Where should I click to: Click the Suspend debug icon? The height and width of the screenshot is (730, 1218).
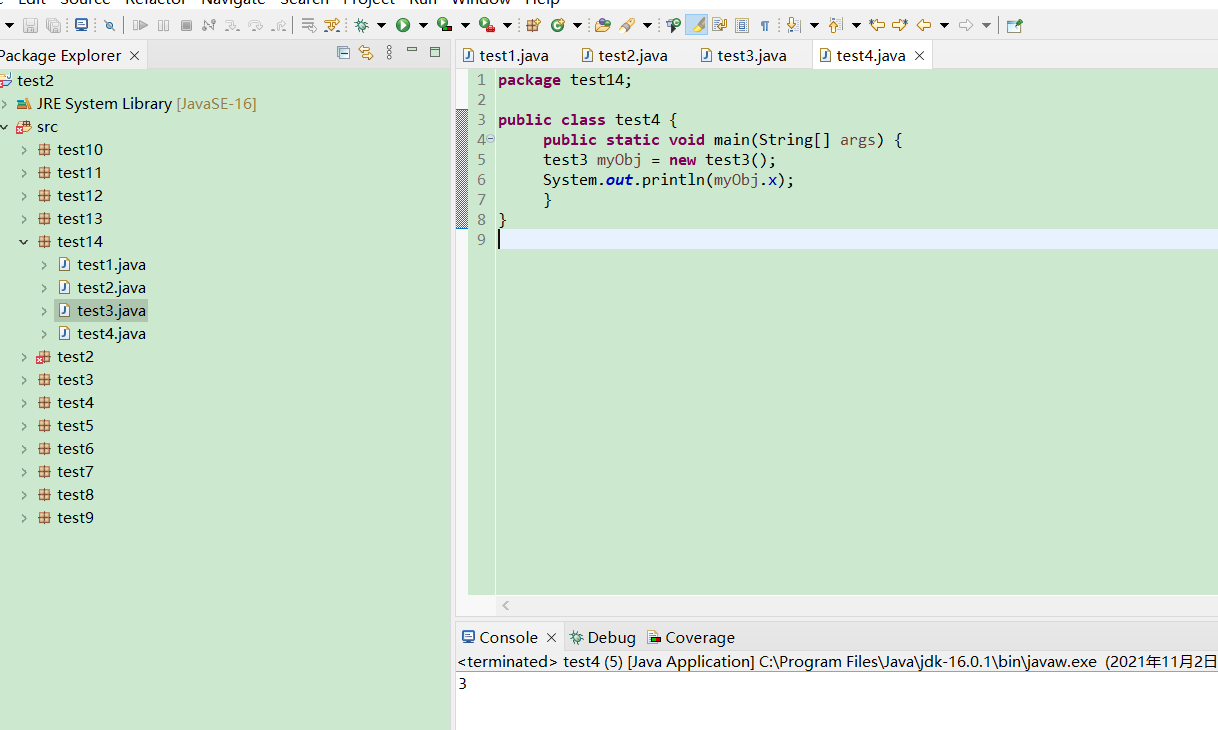pos(163,25)
